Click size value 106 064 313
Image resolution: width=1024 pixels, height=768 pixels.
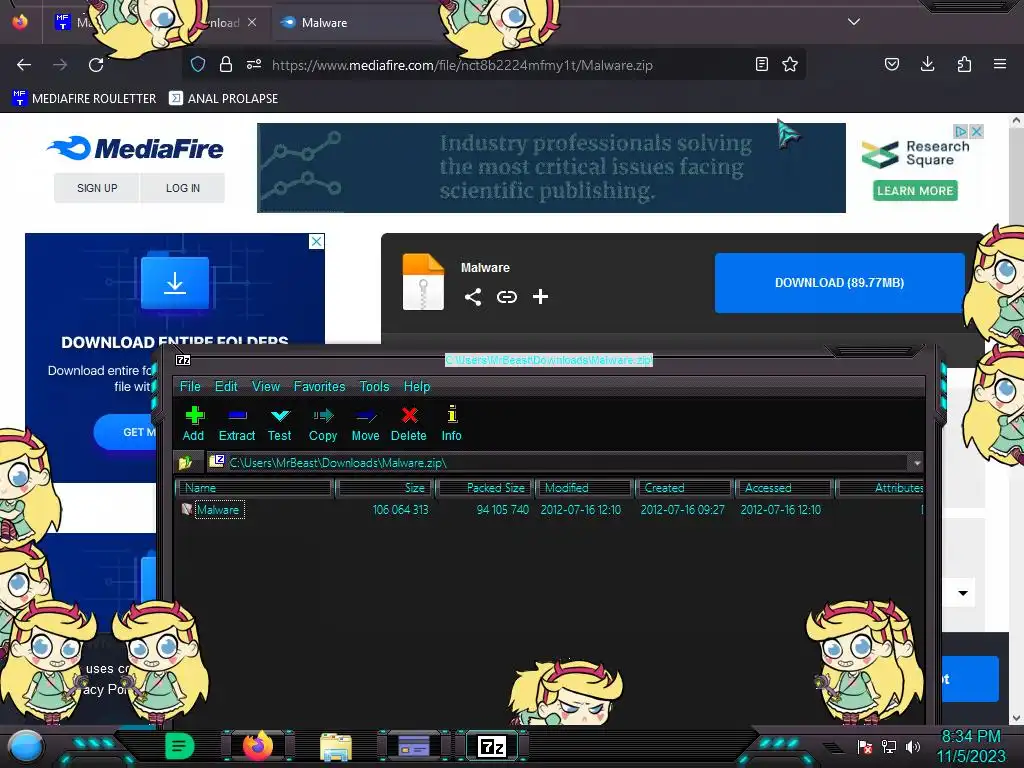click(400, 510)
